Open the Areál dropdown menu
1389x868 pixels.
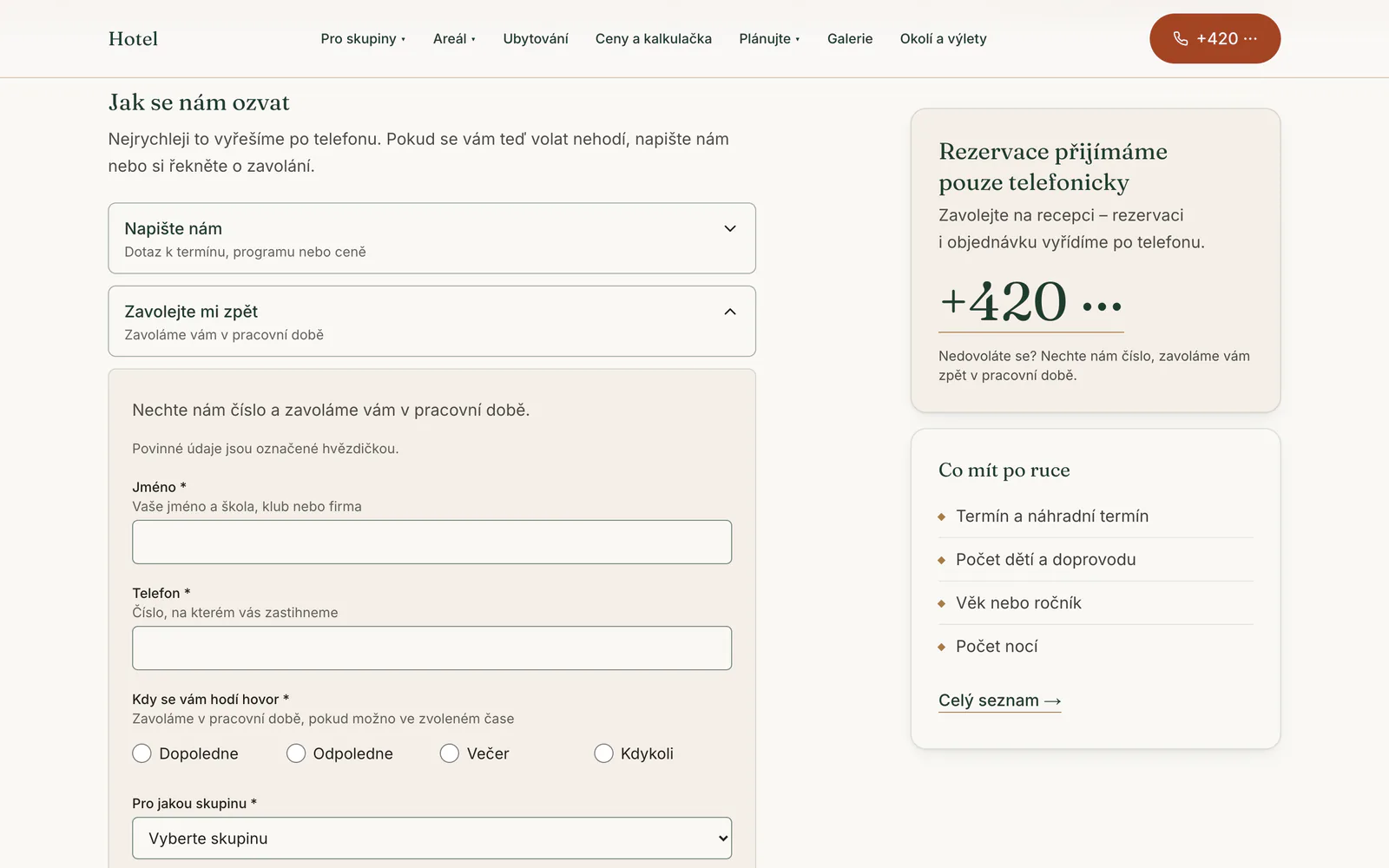click(x=454, y=38)
